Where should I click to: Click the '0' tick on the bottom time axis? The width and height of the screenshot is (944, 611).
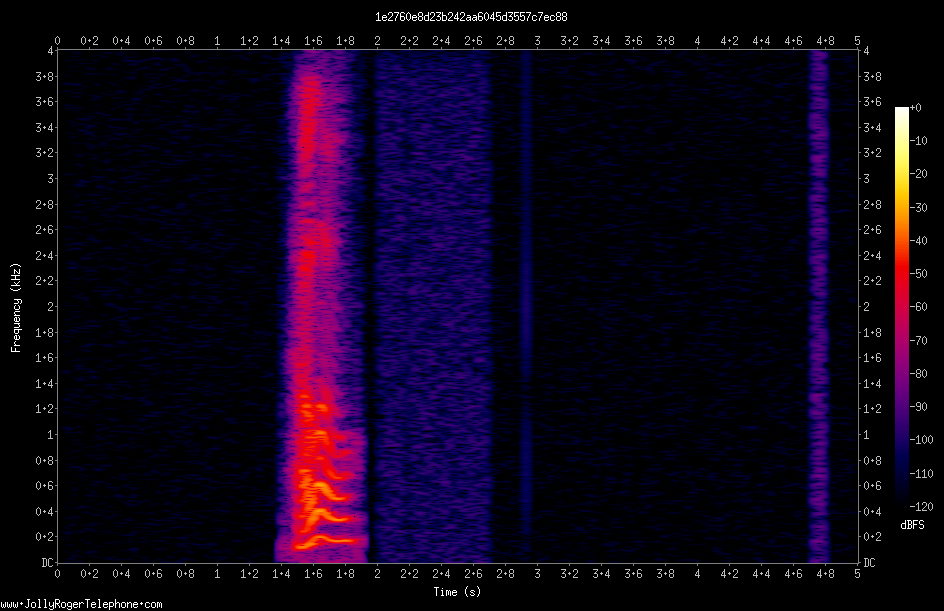click(x=57, y=574)
